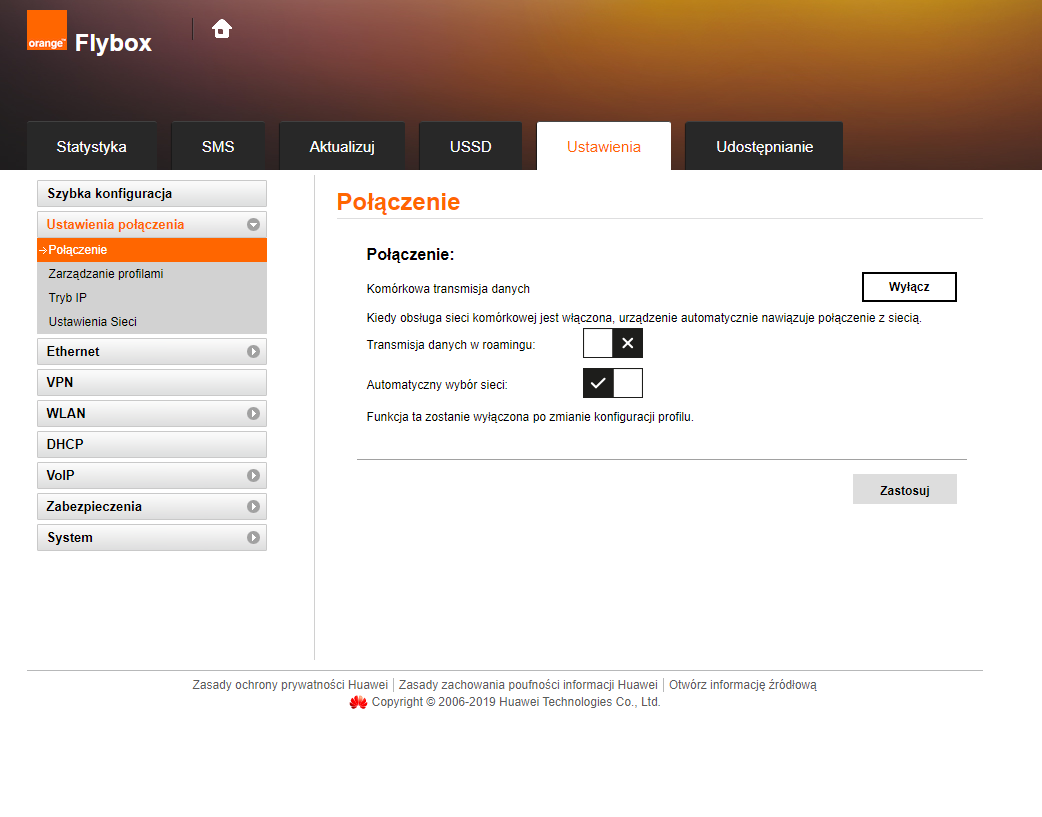Collapse Ustawienia połączenia

[254, 224]
